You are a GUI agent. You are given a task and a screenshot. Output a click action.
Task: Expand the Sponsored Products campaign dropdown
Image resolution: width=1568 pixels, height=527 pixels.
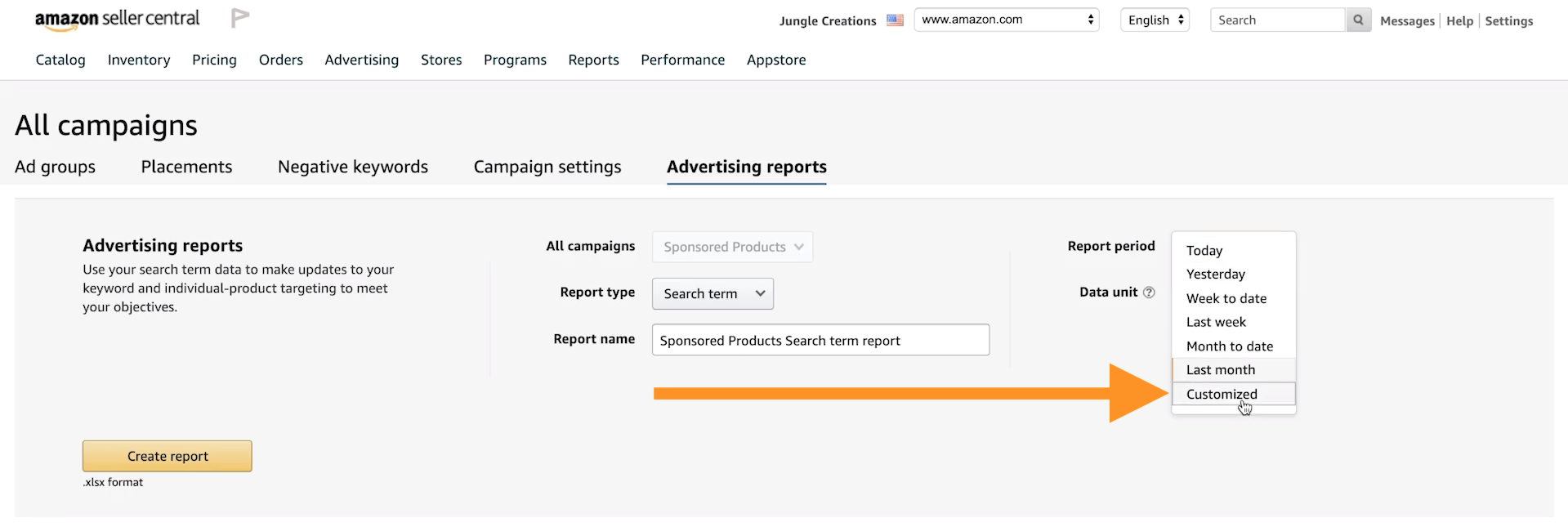[x=732, y=247]
